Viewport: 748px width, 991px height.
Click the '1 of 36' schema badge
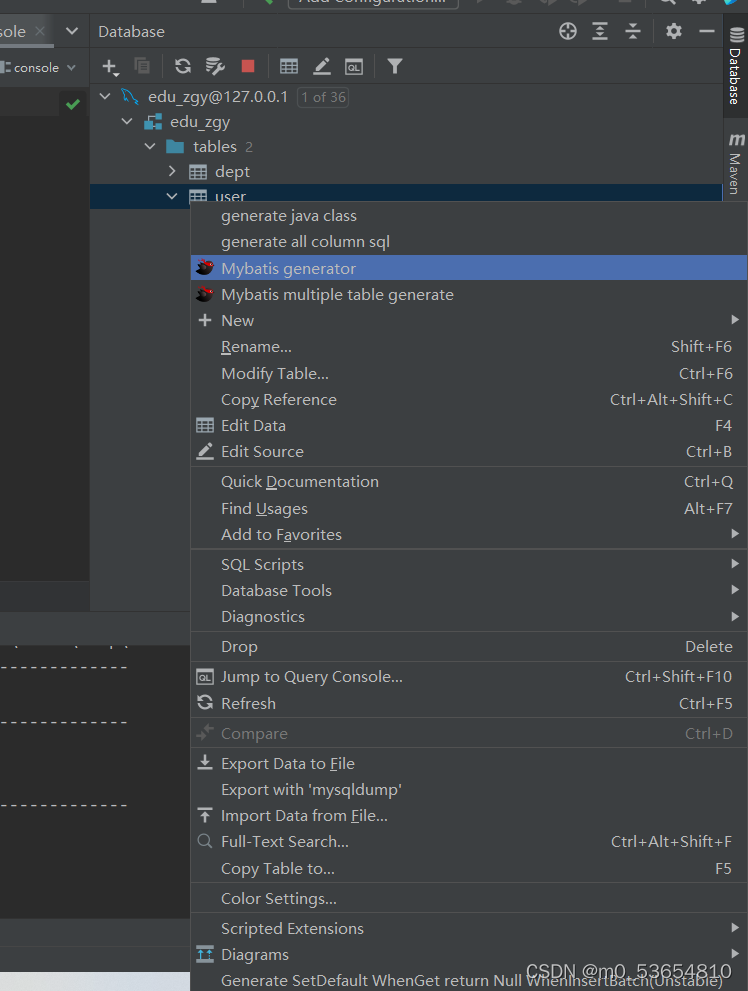[323, 97]
